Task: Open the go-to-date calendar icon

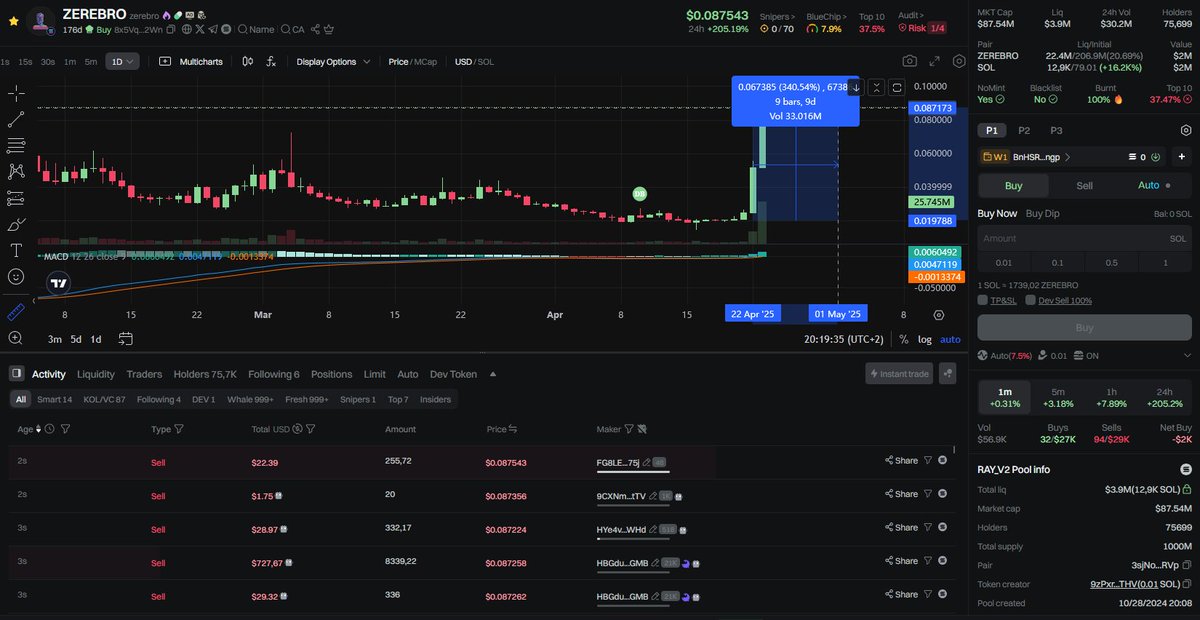Action: coord(126,339)
